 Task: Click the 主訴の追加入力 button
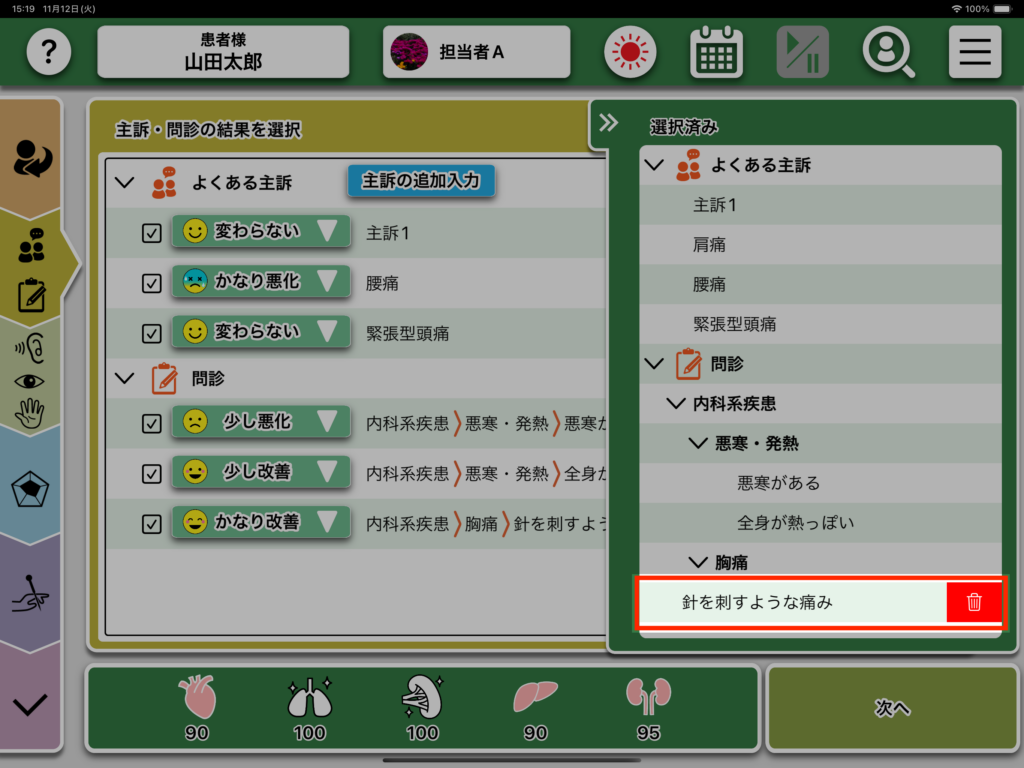click(421, 181)
